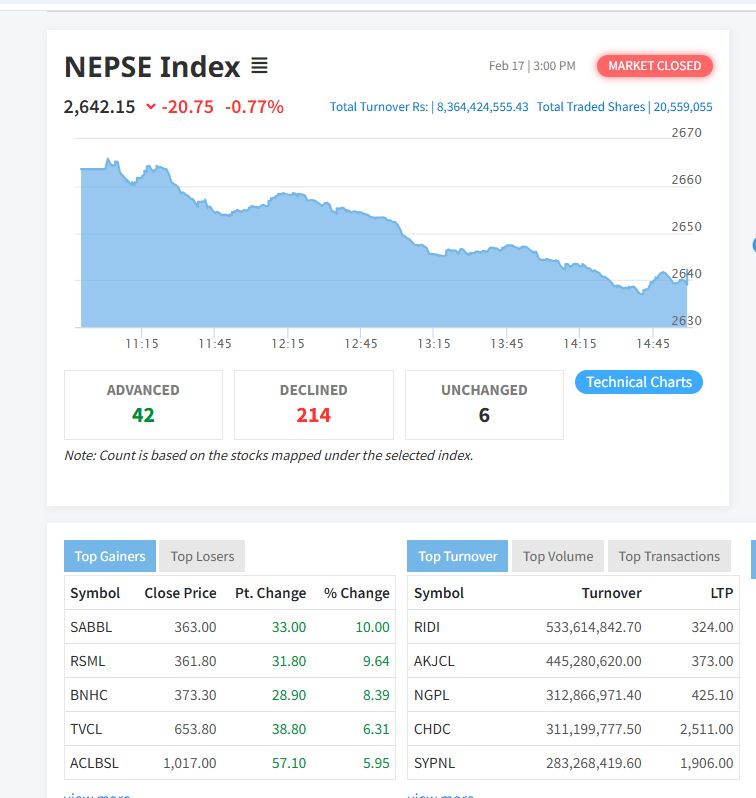The image size is (756, 798).
Task: Click the MARKET CLOSED badge
Action: click(654, 66)
